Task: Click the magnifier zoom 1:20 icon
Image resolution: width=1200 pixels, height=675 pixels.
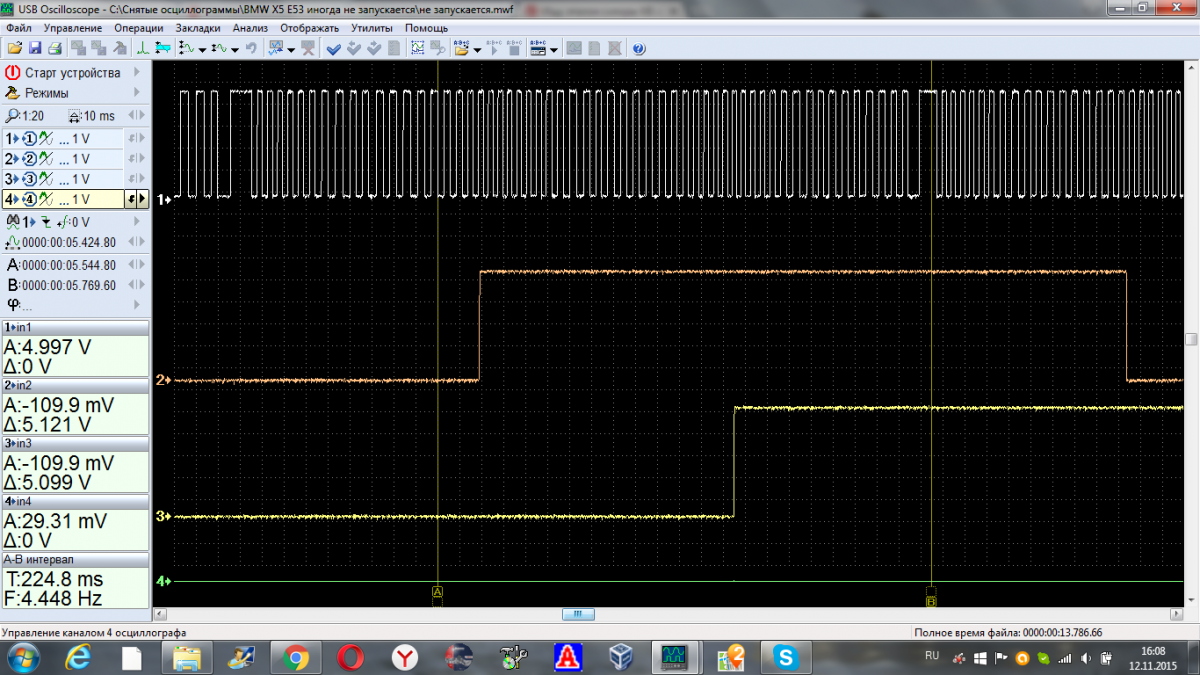Action: click(12, 116)
